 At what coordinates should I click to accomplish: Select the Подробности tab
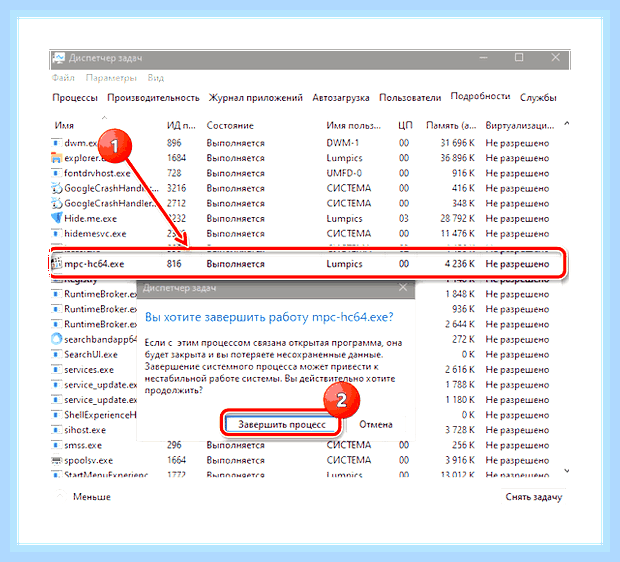480,96
